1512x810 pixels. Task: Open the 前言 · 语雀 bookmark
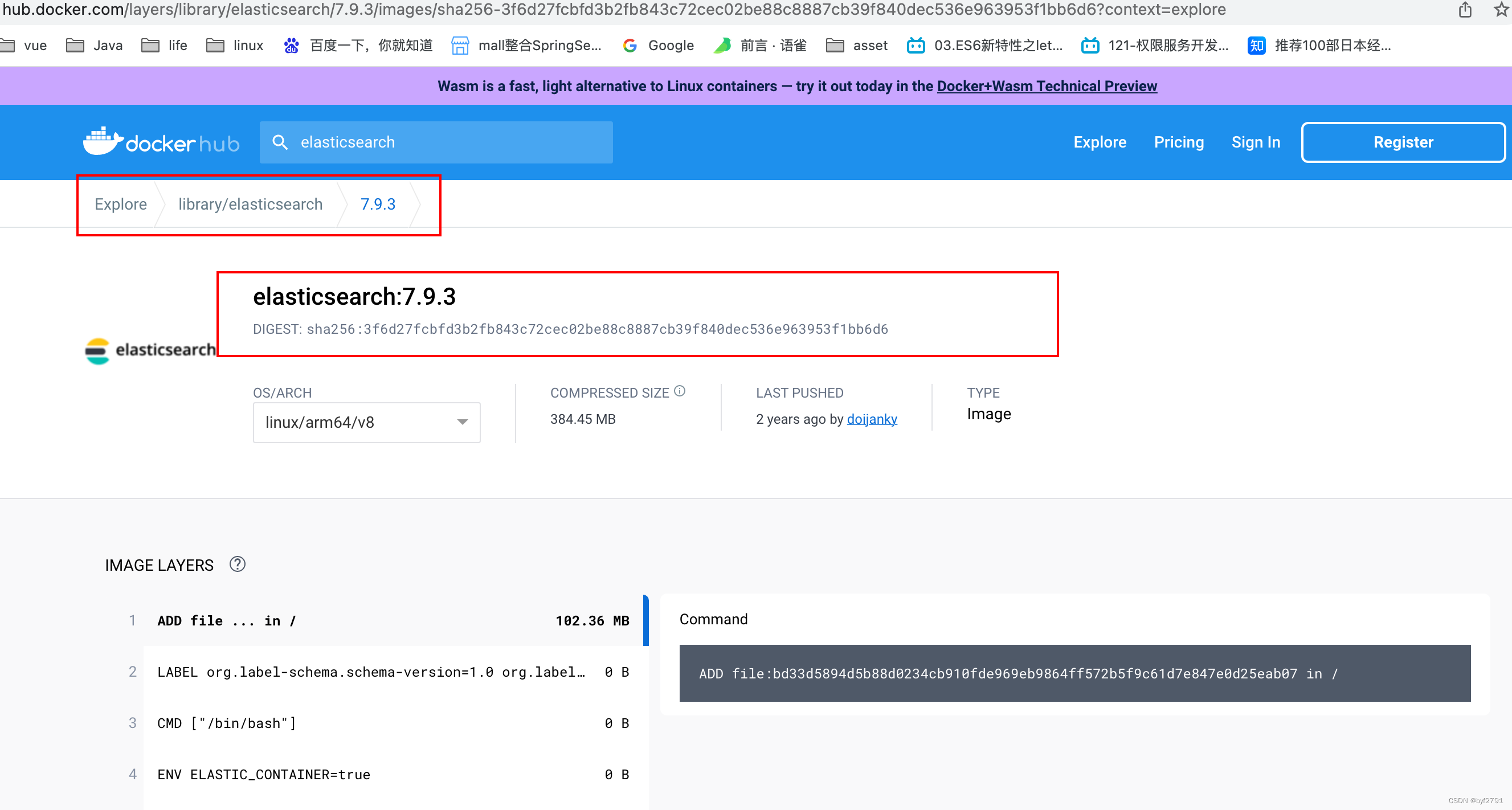coord(760,45)
